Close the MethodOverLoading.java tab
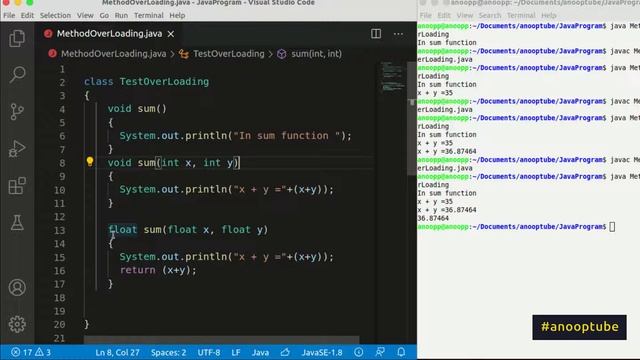 171,34
